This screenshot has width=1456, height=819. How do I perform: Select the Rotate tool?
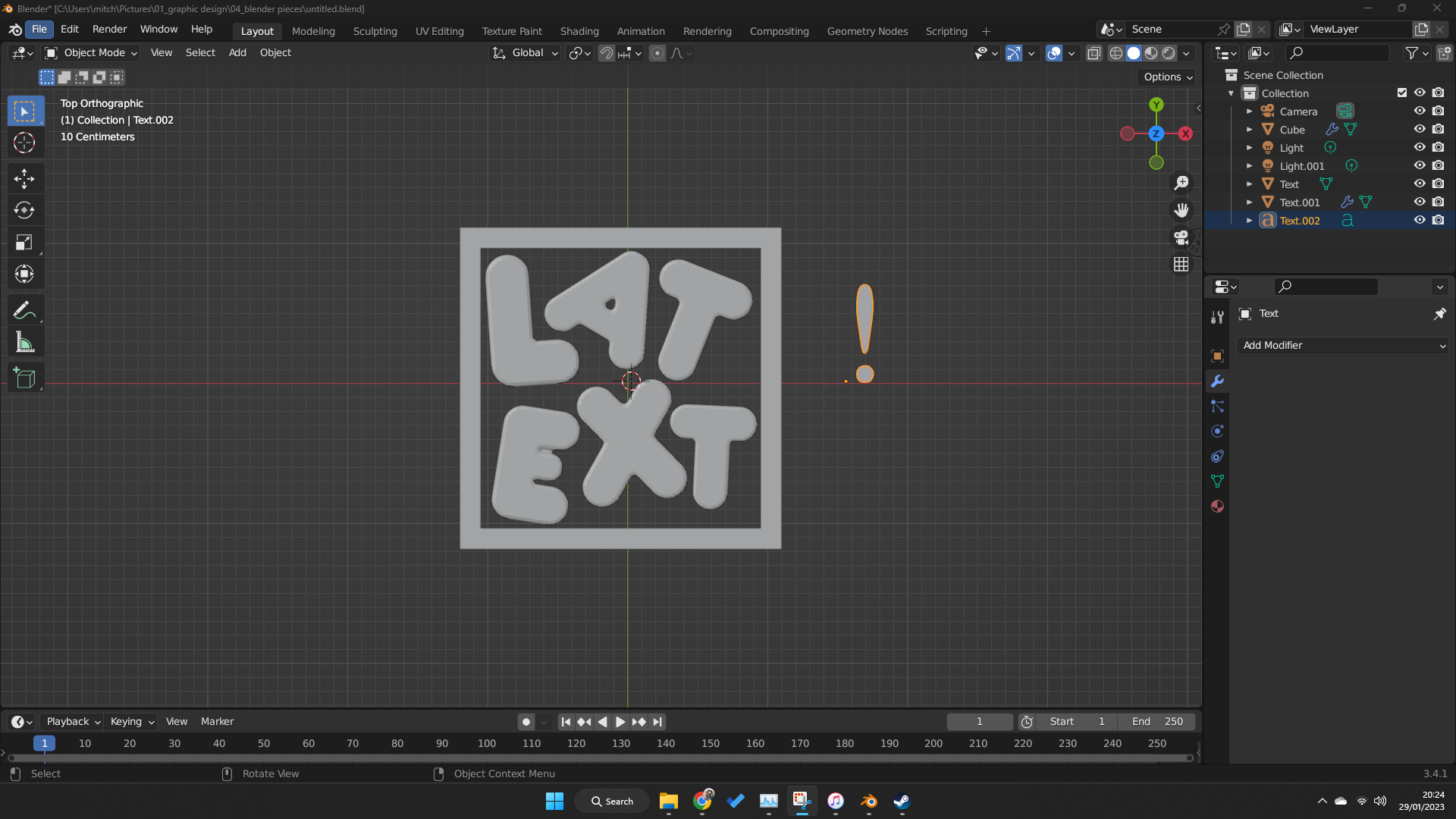[x=25, y=210]
